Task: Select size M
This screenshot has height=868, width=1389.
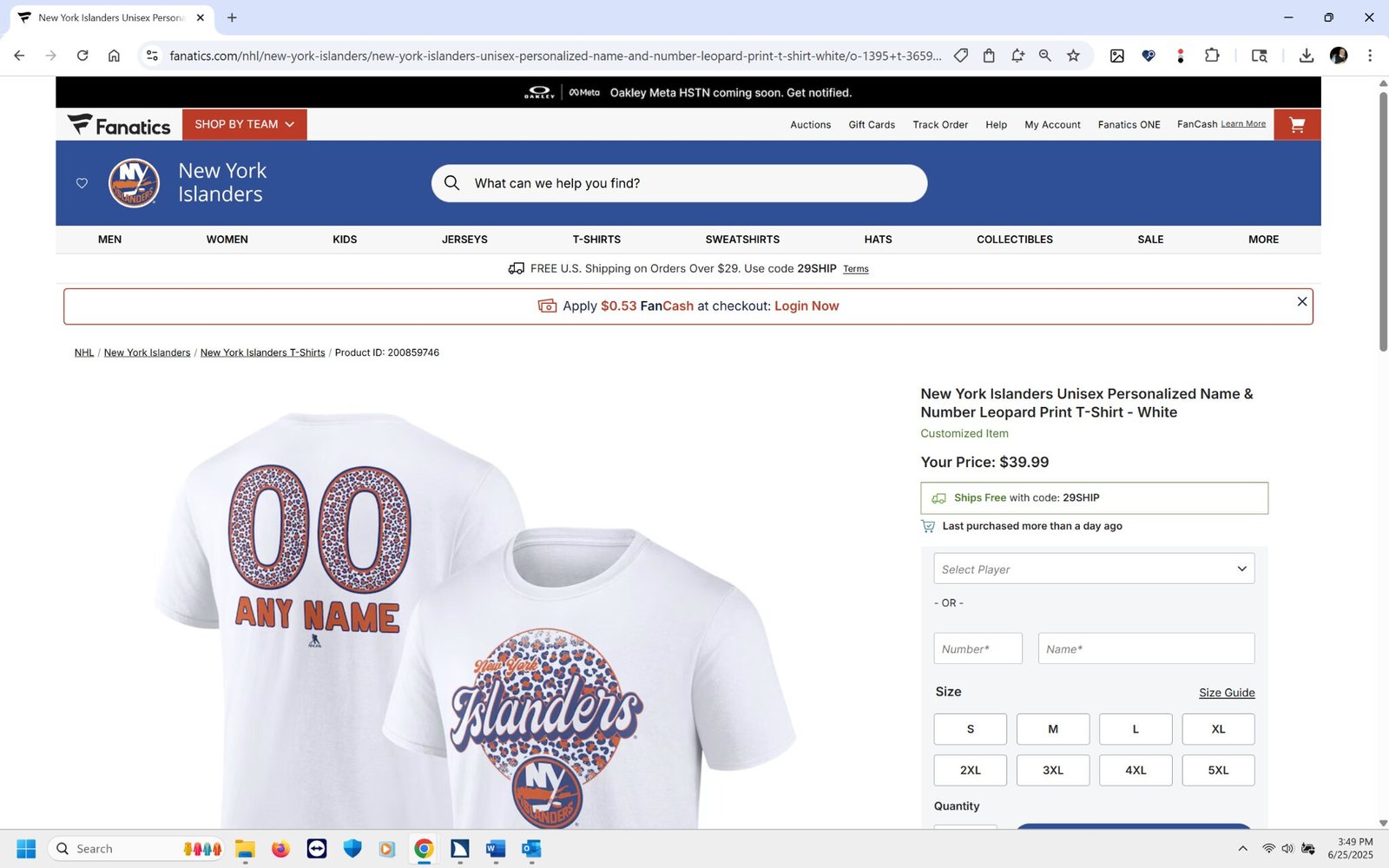Action: click(x=1053, y=729)
